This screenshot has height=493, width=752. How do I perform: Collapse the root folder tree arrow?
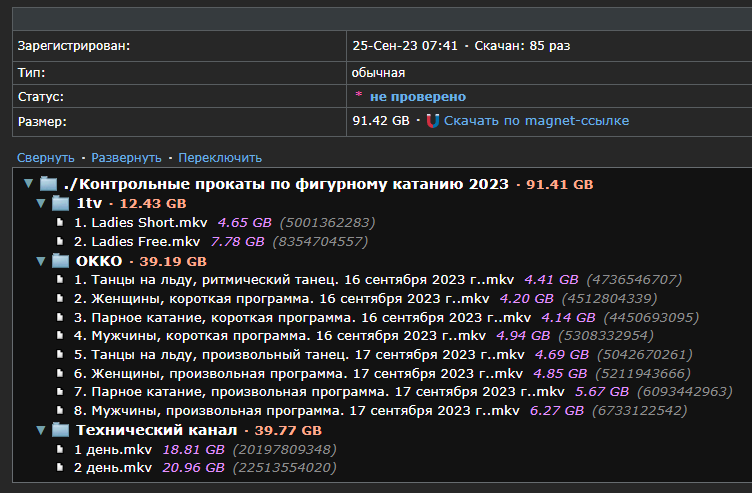pyautogui.click(x=28, y=184)
